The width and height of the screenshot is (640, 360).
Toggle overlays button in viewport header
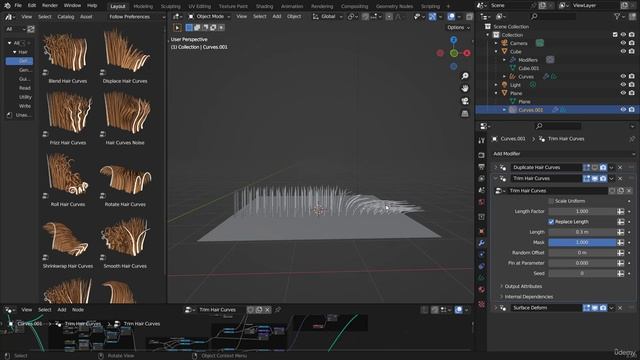click(451, 17)
